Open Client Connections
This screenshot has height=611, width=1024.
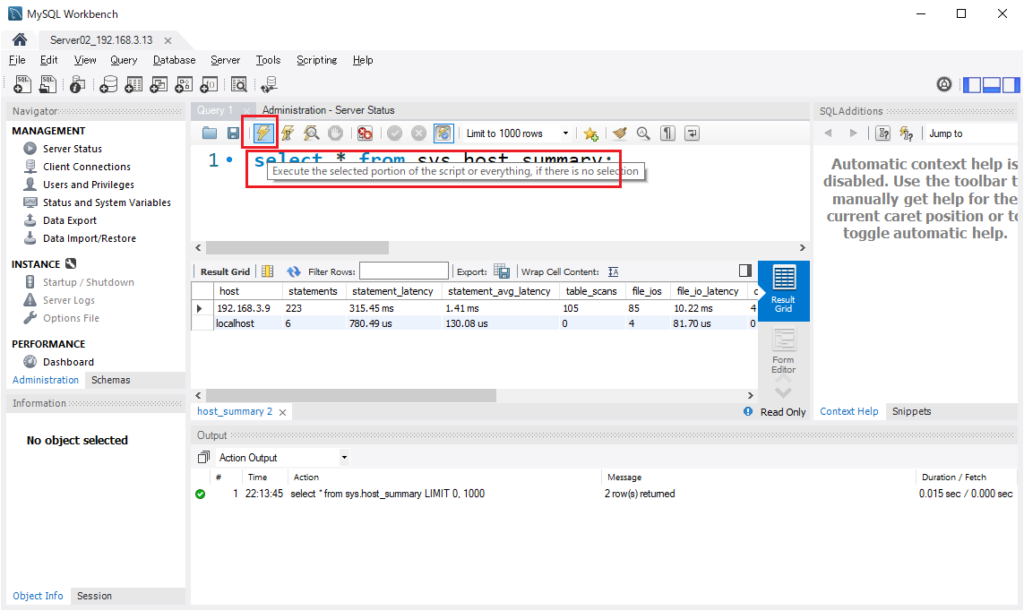87,166
